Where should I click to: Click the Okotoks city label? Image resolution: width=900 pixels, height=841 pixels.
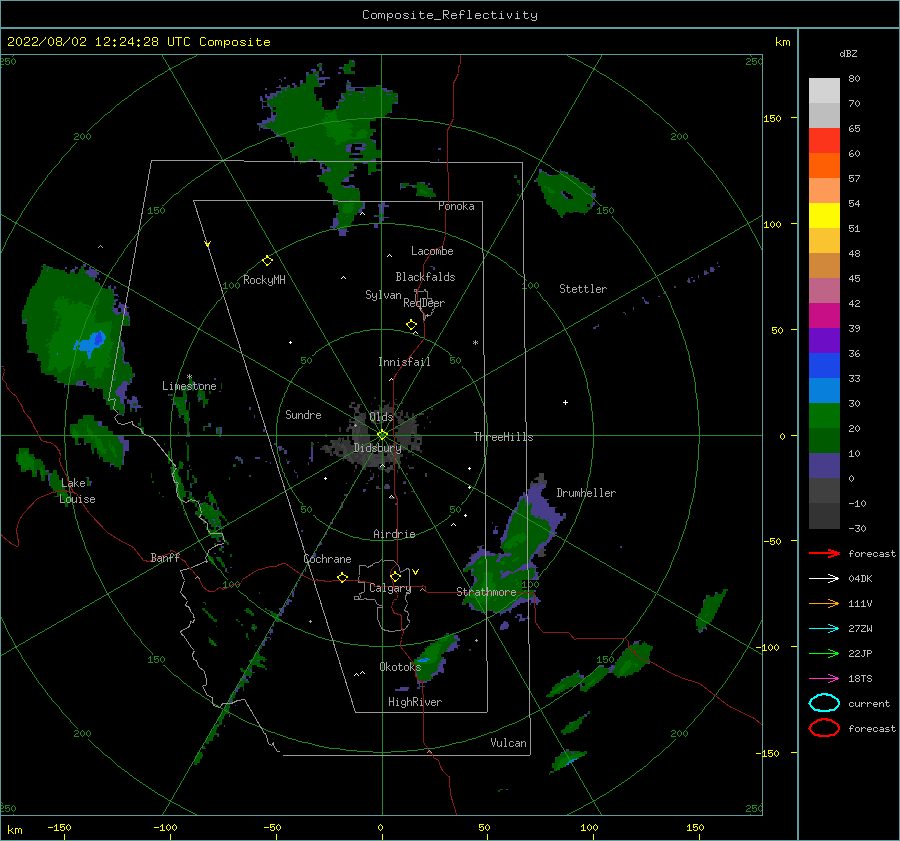(400, 666)
